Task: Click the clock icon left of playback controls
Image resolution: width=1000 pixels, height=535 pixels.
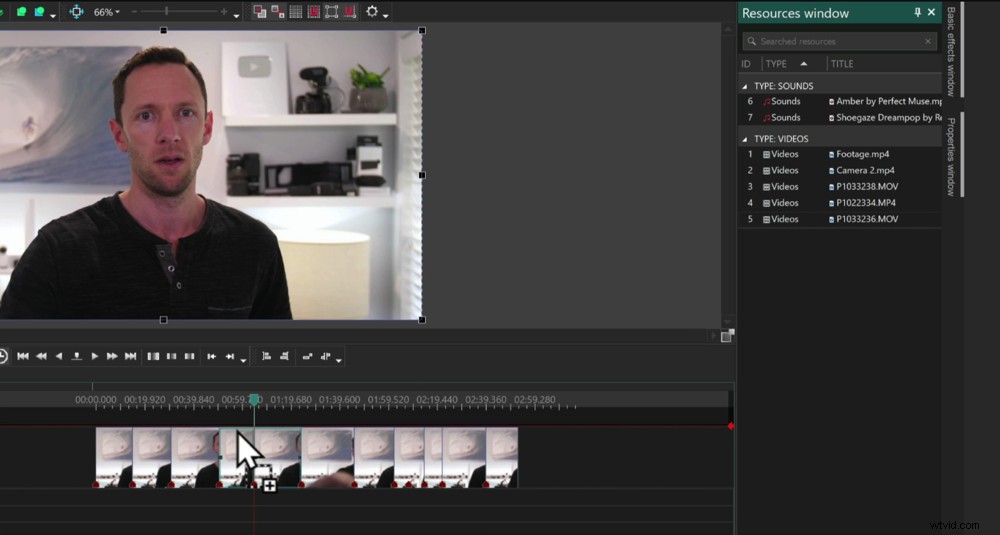Action: (x=3, y=356)
